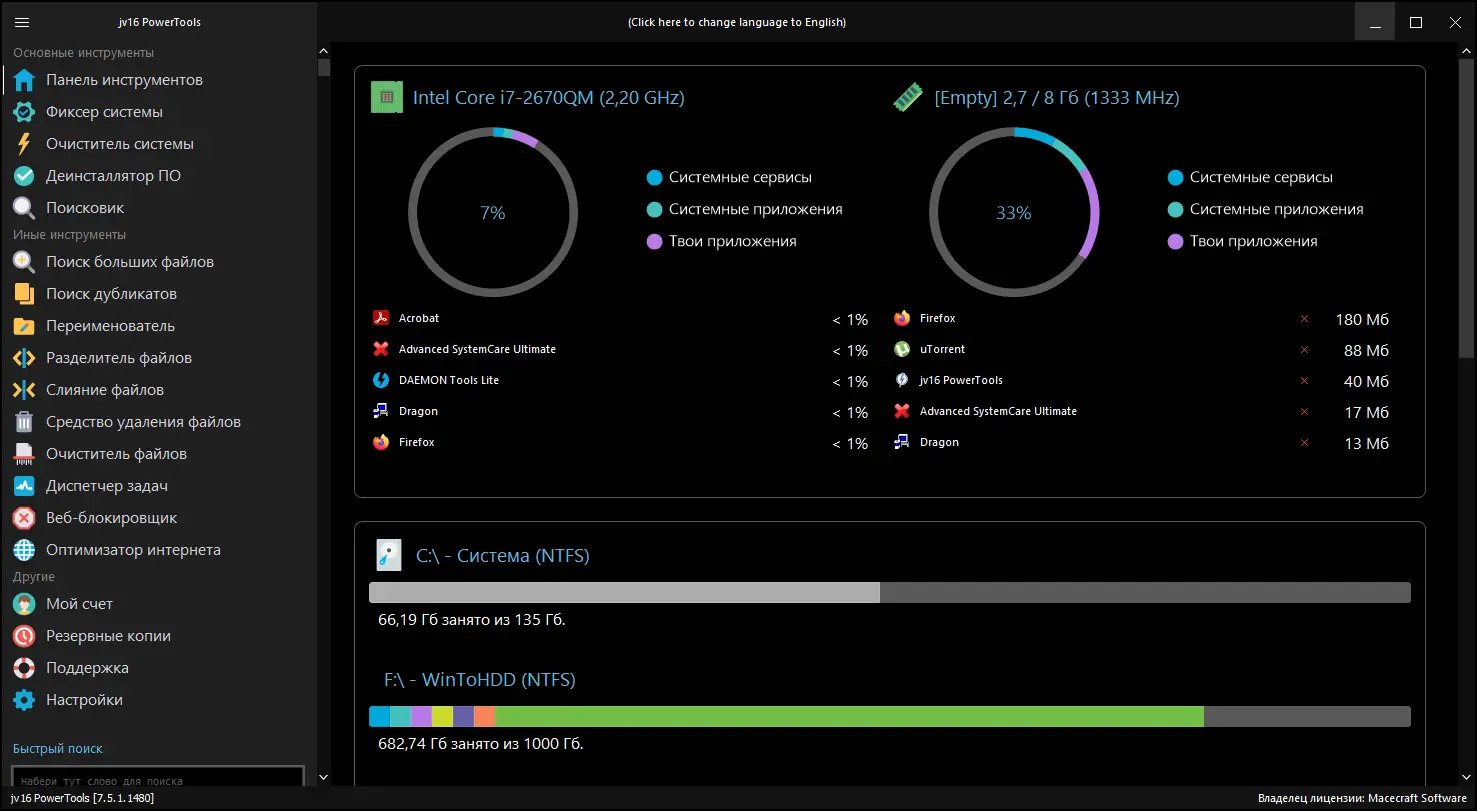Click the C:\ - Система (NTFS) heading
The width and height of the screenshot is (1477, 811).
point(503,556)
